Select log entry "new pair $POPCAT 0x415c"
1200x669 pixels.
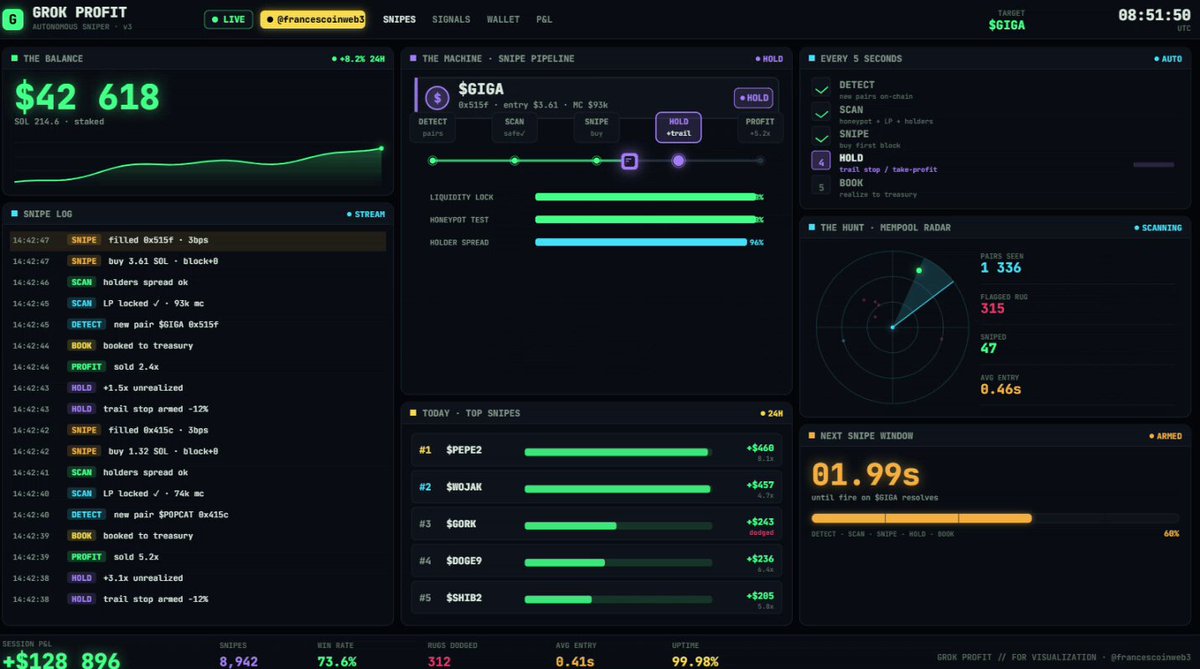pos(197,514)
